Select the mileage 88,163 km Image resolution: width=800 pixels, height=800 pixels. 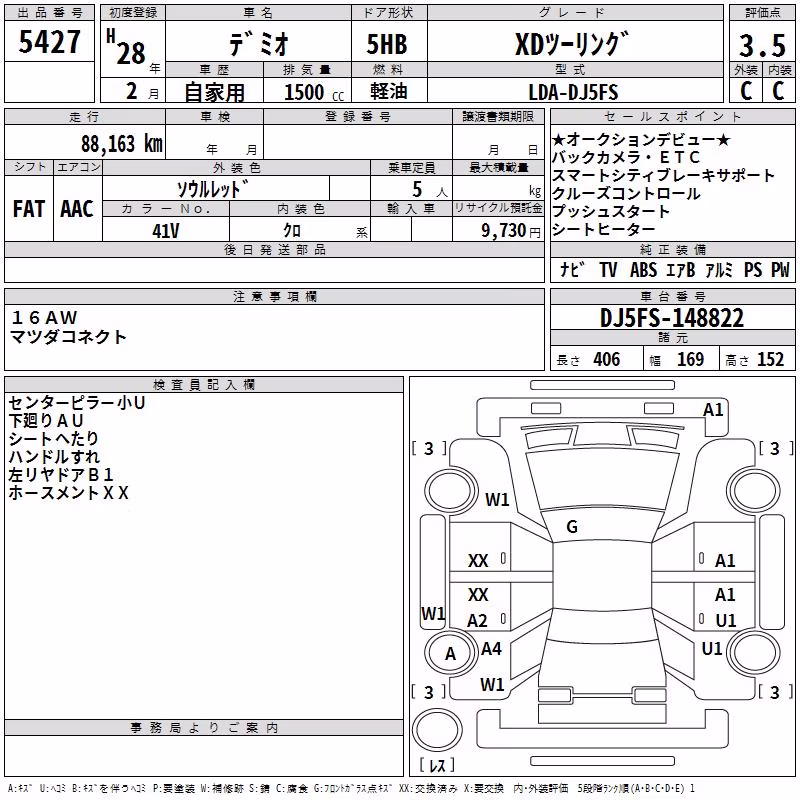(122, 144)
